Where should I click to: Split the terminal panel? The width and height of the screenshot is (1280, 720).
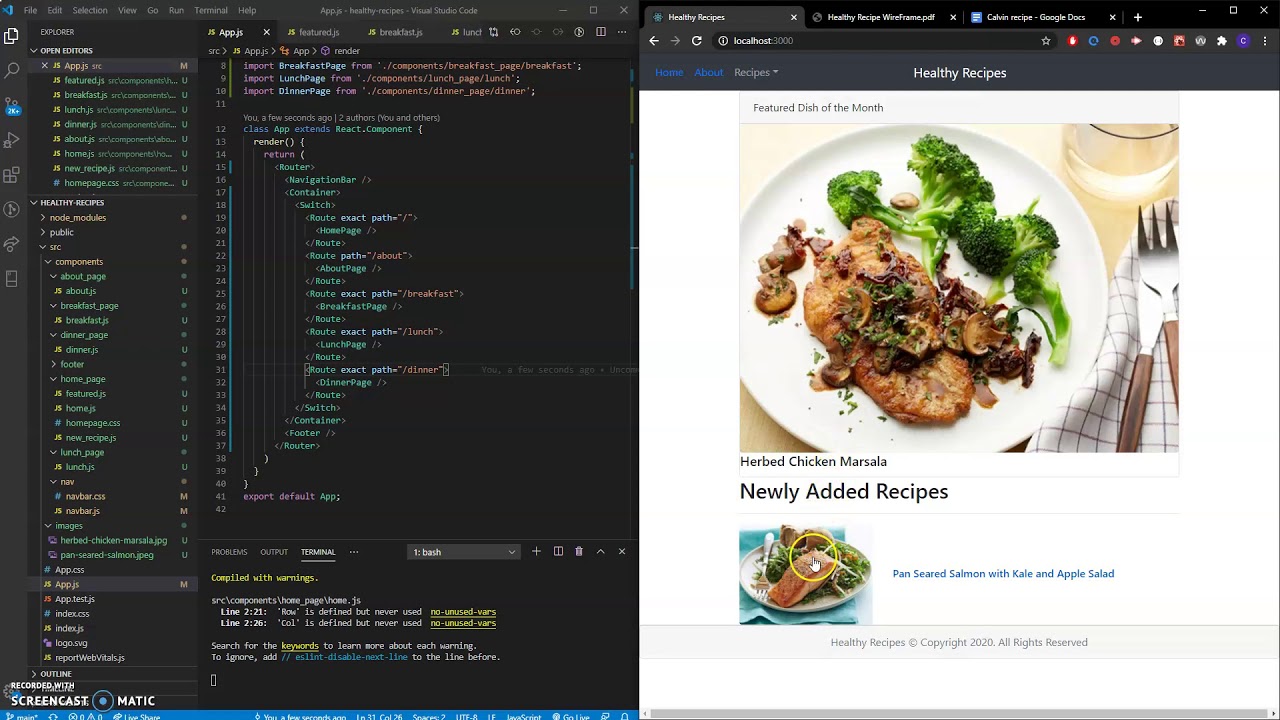pyautogui.click(x=558, y=552)
